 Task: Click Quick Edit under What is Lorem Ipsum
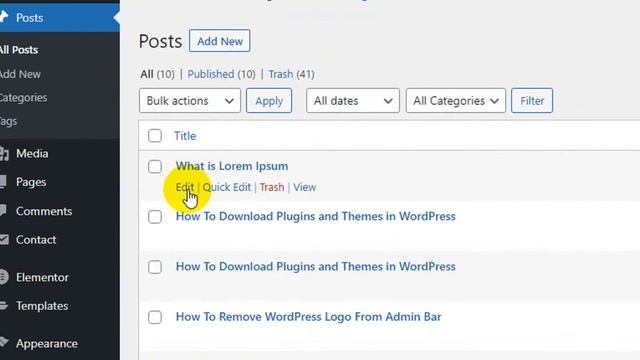(227, 187)
